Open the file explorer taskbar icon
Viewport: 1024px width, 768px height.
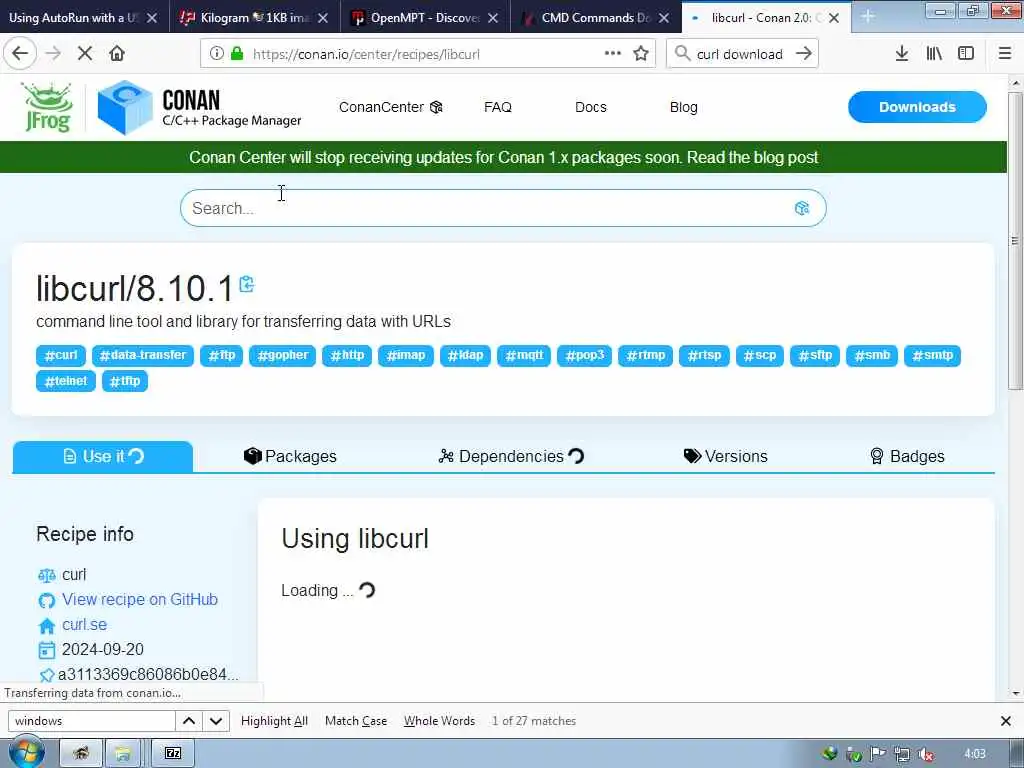click(123, 753)
